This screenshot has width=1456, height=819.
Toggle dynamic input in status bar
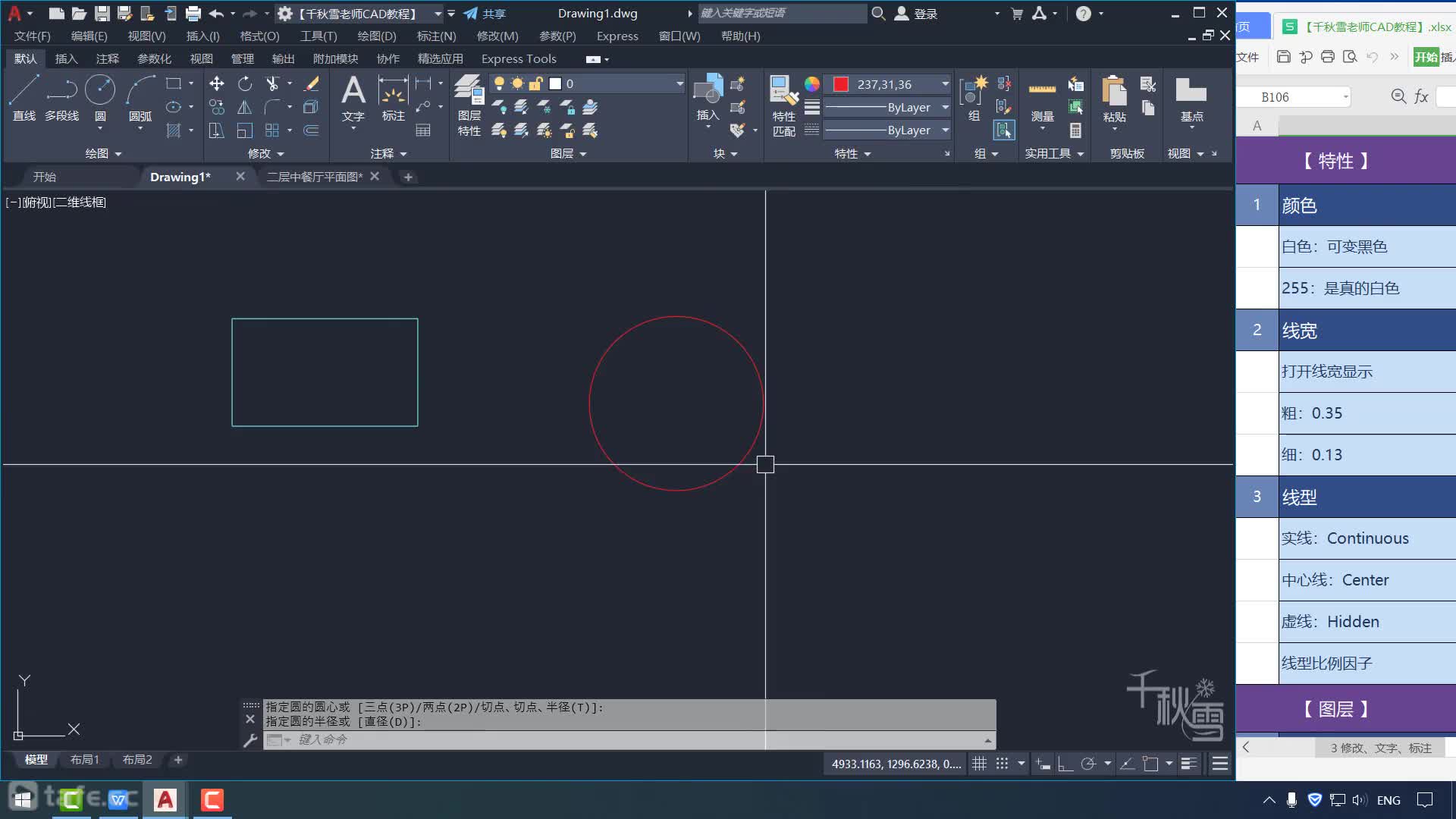coord(1043,764)
